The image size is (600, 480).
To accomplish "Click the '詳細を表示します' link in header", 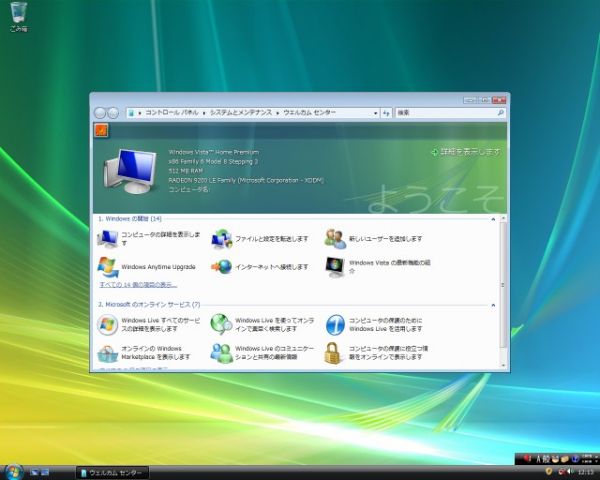I will [x=469, y=152].
